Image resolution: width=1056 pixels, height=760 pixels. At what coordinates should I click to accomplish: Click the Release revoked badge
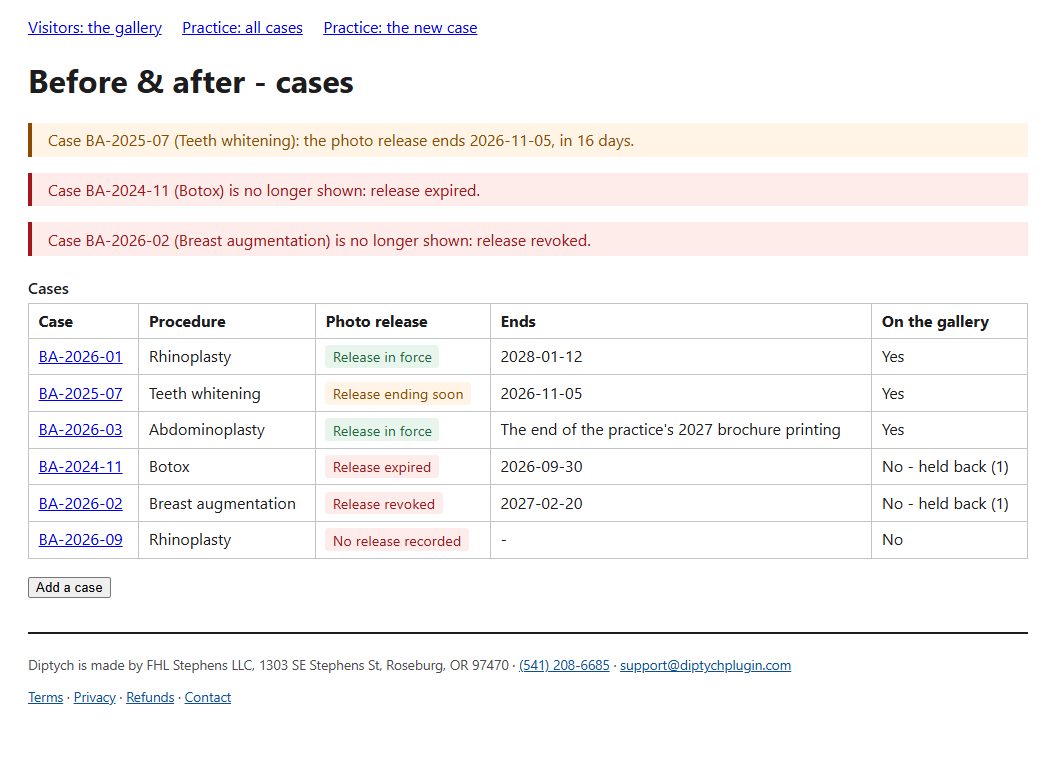tap(384, 504)
